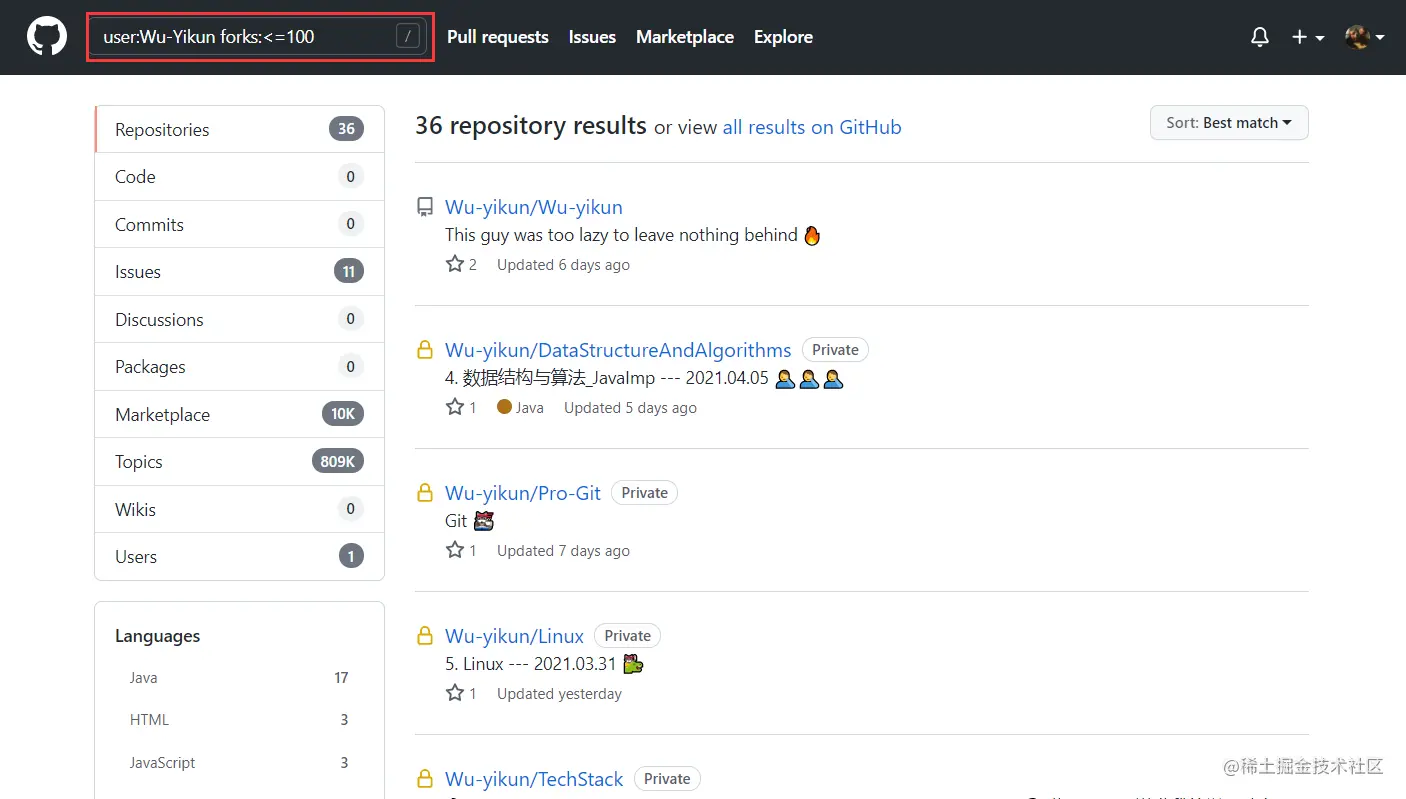Click the '36 repository results' heading
Screen dimensions: 1406x799
pos(531,126)
